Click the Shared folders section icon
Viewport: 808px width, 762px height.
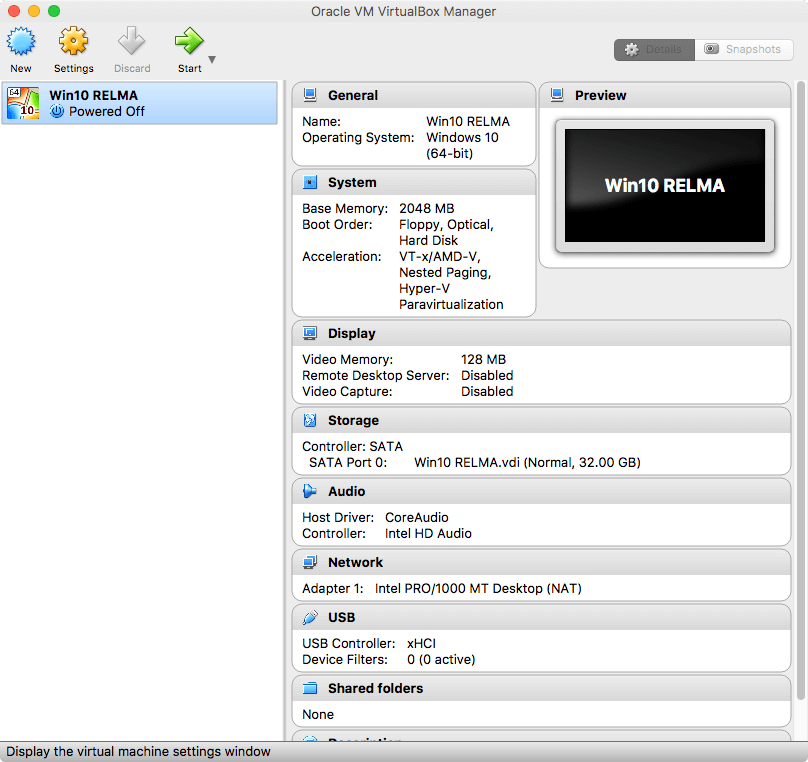[310, 688]
